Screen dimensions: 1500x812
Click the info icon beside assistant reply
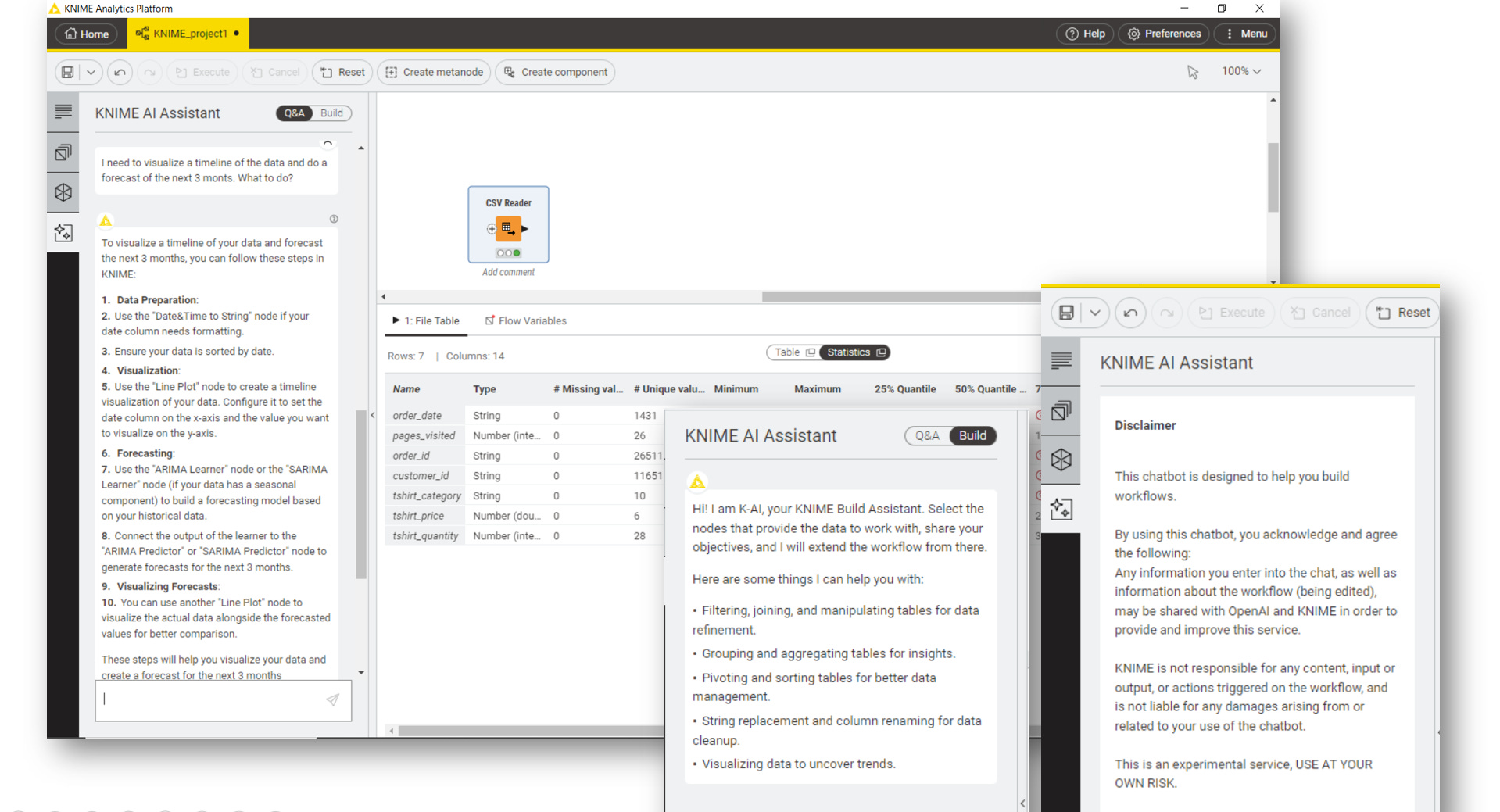[x=334, y=220]
